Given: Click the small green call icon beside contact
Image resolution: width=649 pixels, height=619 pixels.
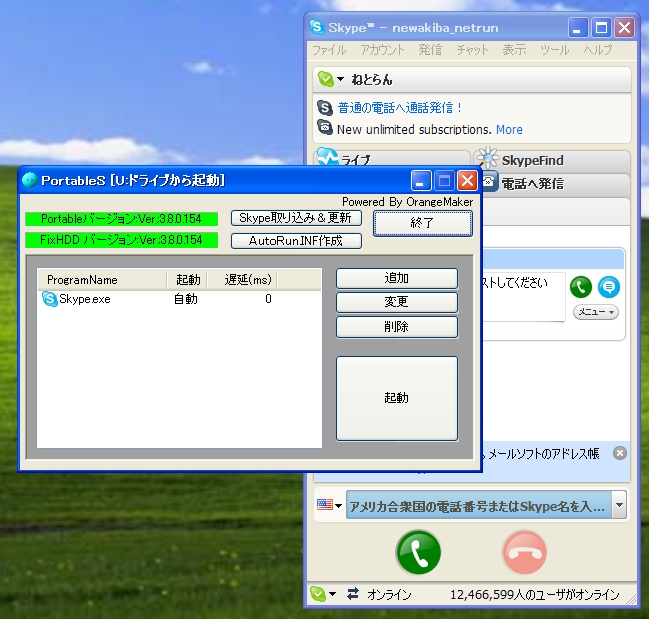Looking at the screenshot, I should 581,287.
